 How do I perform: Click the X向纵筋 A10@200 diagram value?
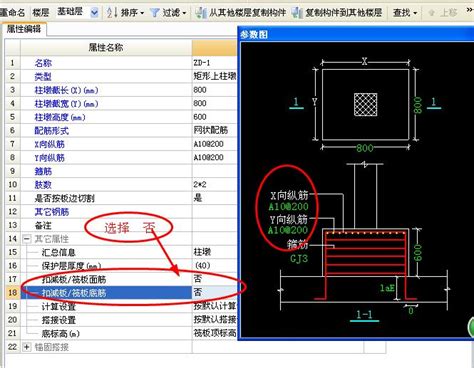coord(289,207)
